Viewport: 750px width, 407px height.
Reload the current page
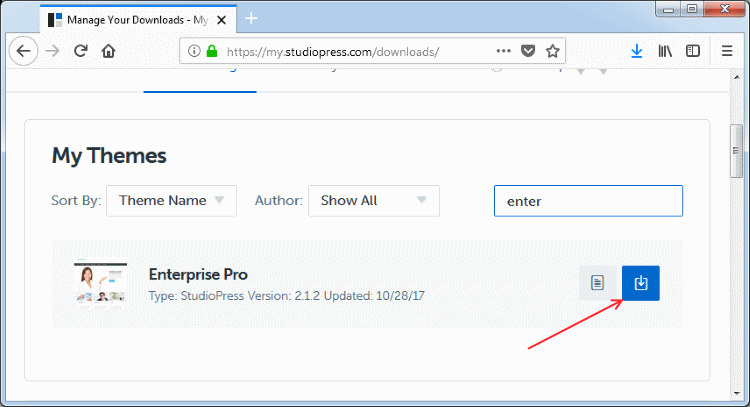coord(80,51)
